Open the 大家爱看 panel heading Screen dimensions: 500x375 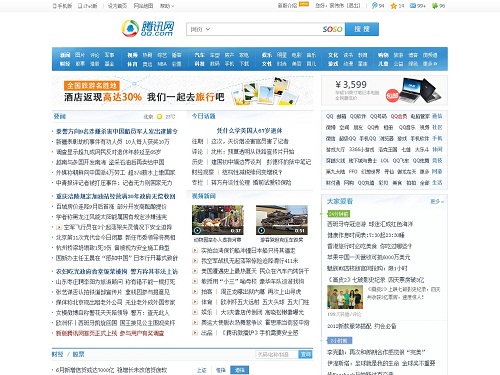point(340,201)
